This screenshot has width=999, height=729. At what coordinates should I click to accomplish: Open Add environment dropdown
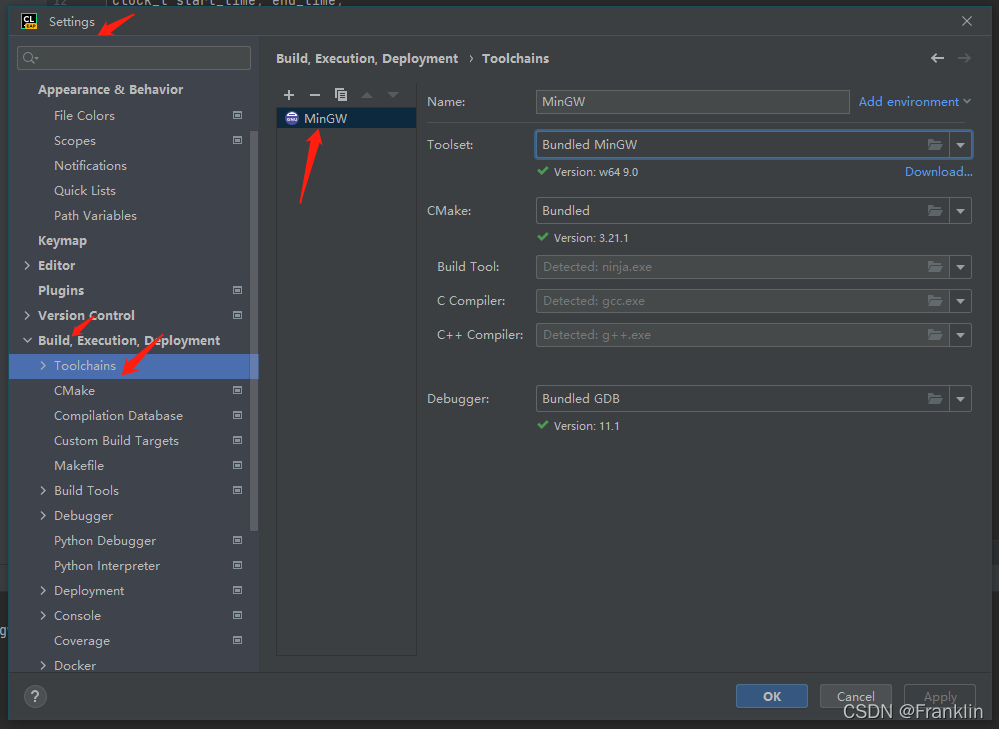[x=915, y=101]
